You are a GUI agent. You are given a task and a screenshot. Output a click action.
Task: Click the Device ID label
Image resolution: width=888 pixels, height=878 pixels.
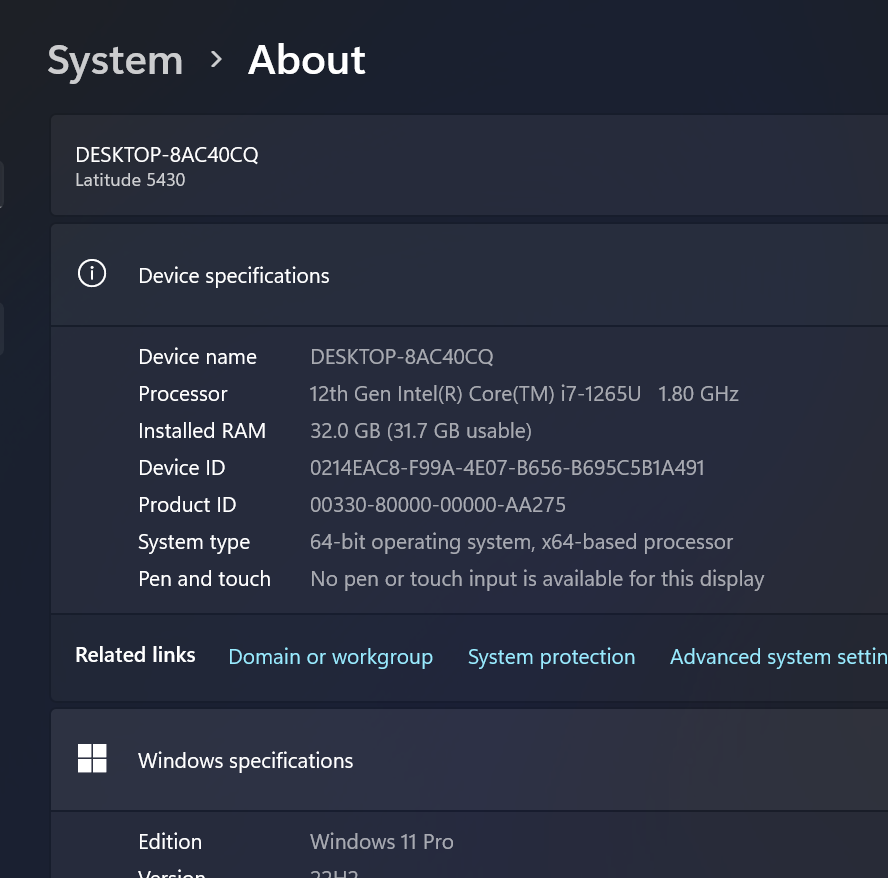[x=182, y=468]
